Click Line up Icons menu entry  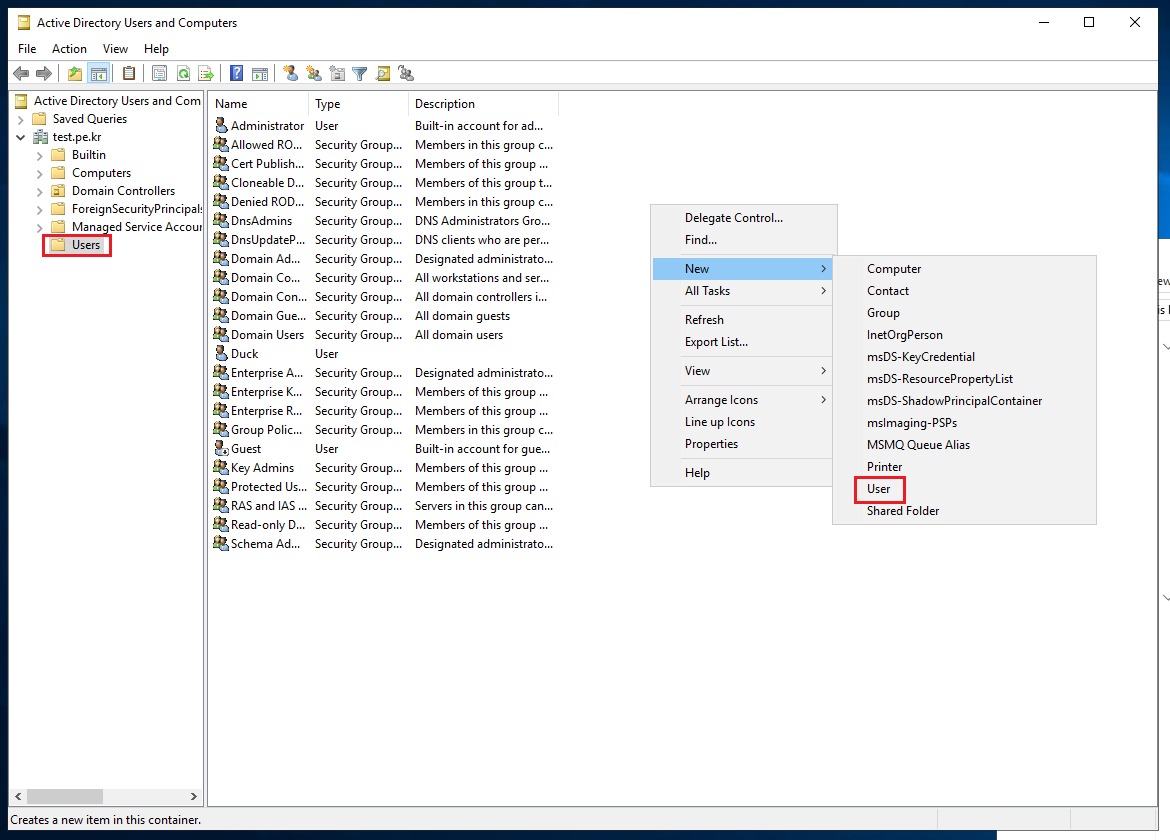tap(742, 421)
